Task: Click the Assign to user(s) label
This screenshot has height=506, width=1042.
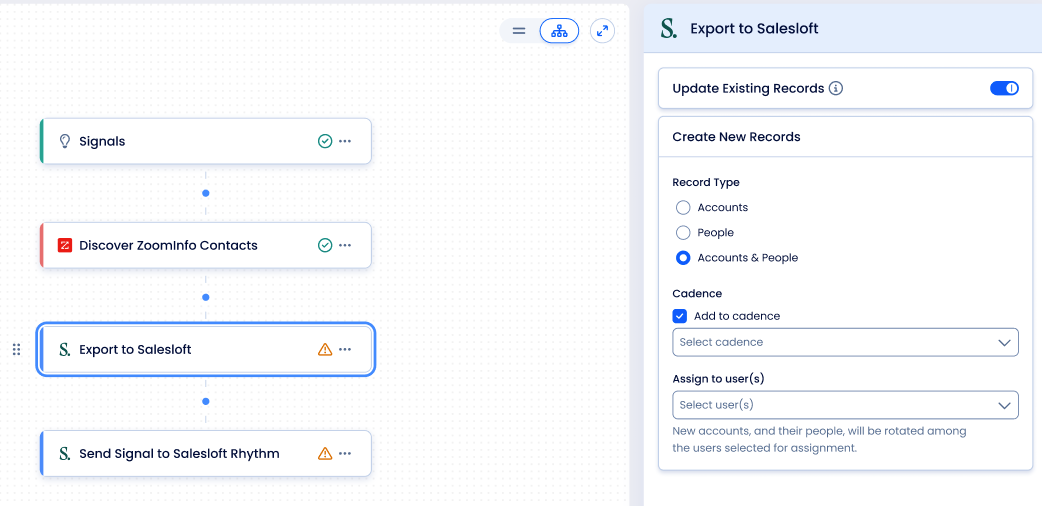Action: tap(718, 379)
